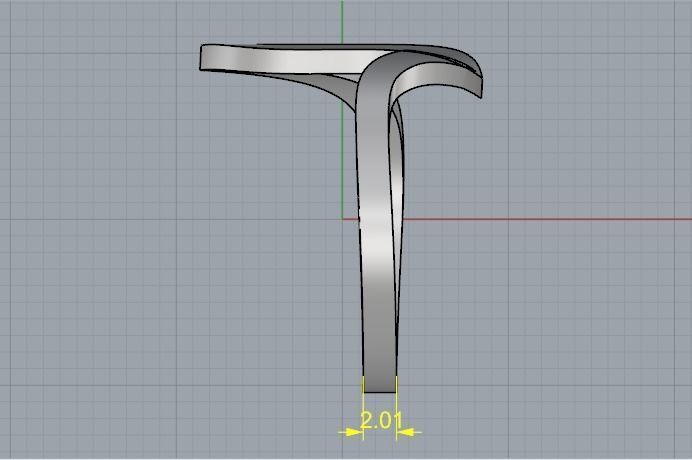Select the yellow 2.01 dimension text
This screenshot has width=692, height=460.
(381, 420)
